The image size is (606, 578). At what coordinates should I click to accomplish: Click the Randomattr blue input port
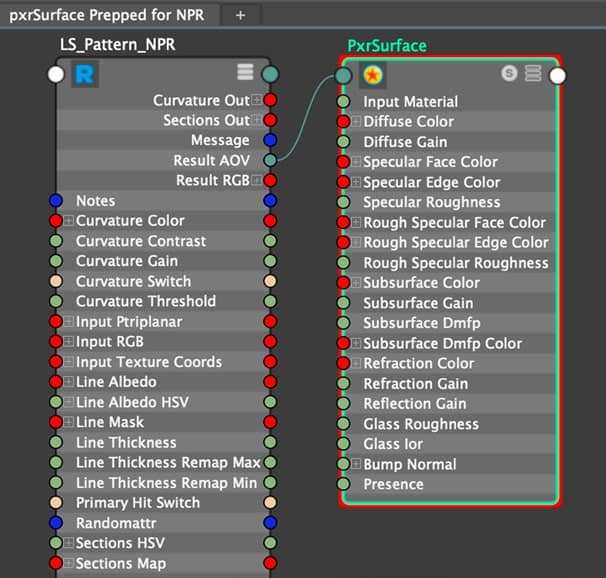56,523
